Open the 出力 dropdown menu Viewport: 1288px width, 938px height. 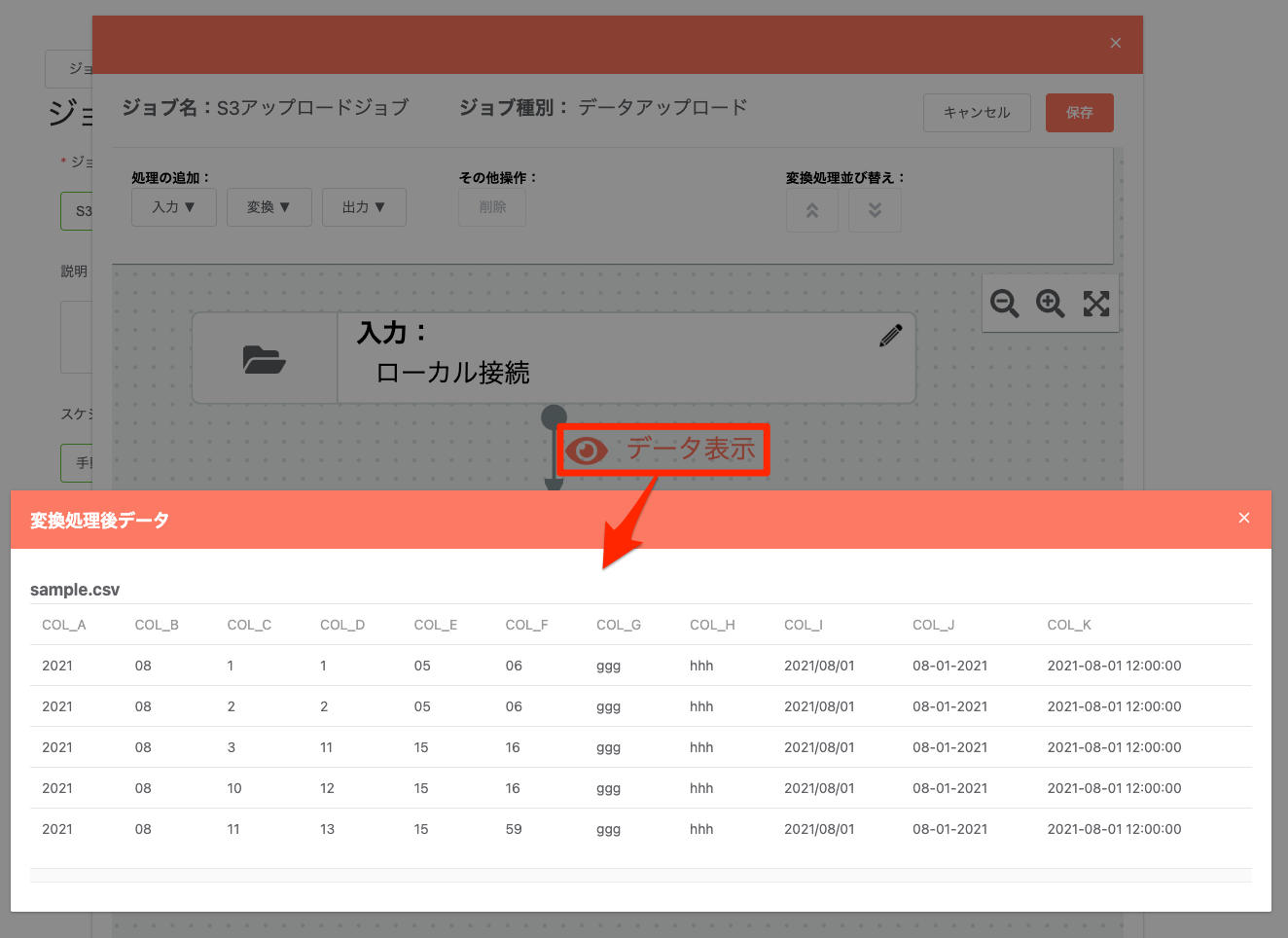pos(364,207)
